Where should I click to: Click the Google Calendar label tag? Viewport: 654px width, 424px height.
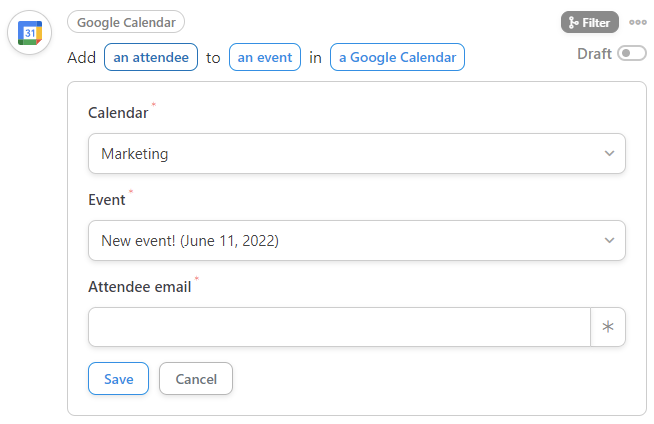point(126,22)
